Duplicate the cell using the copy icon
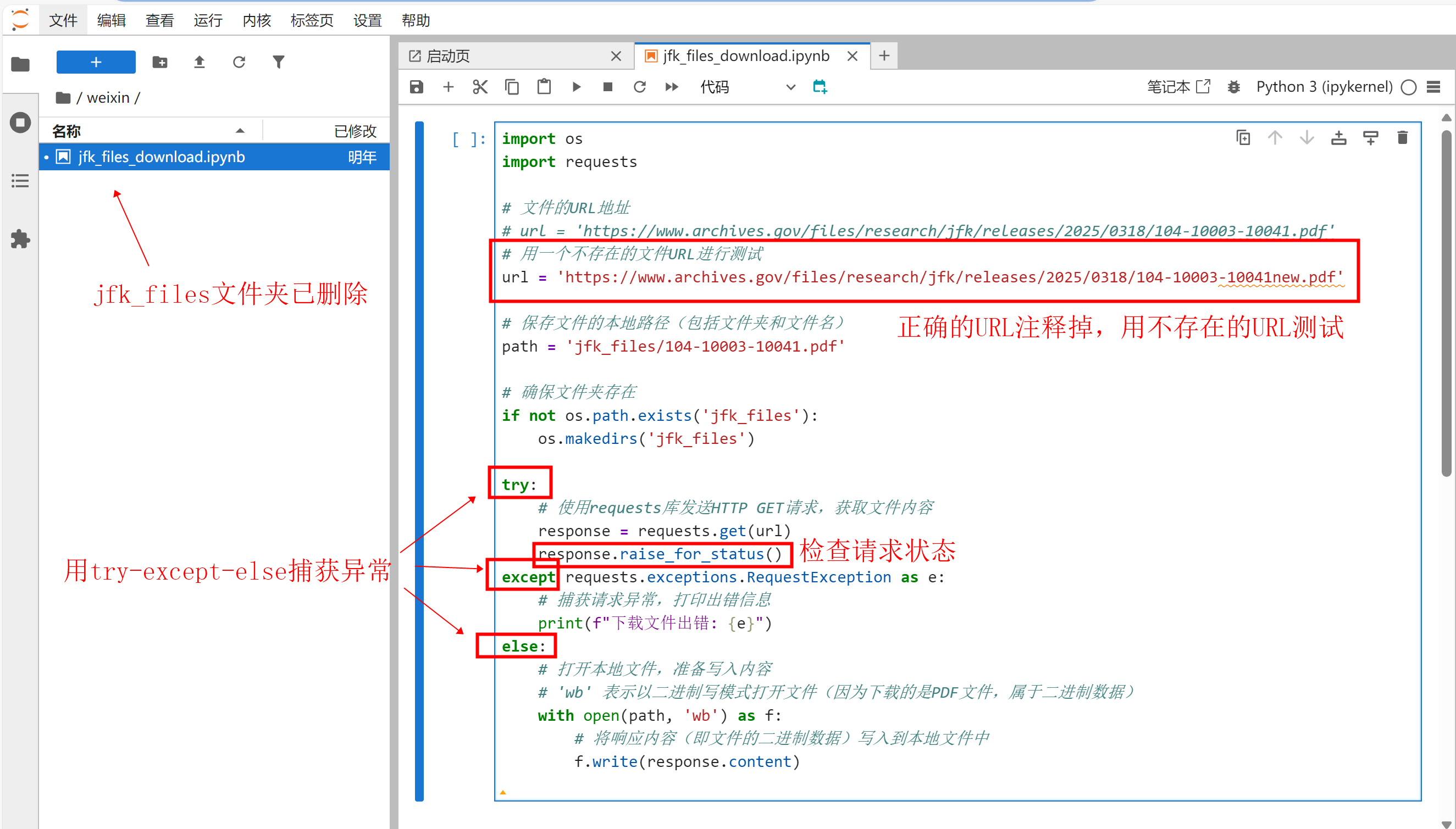The image size is (1456, 829). (1243, 138)
